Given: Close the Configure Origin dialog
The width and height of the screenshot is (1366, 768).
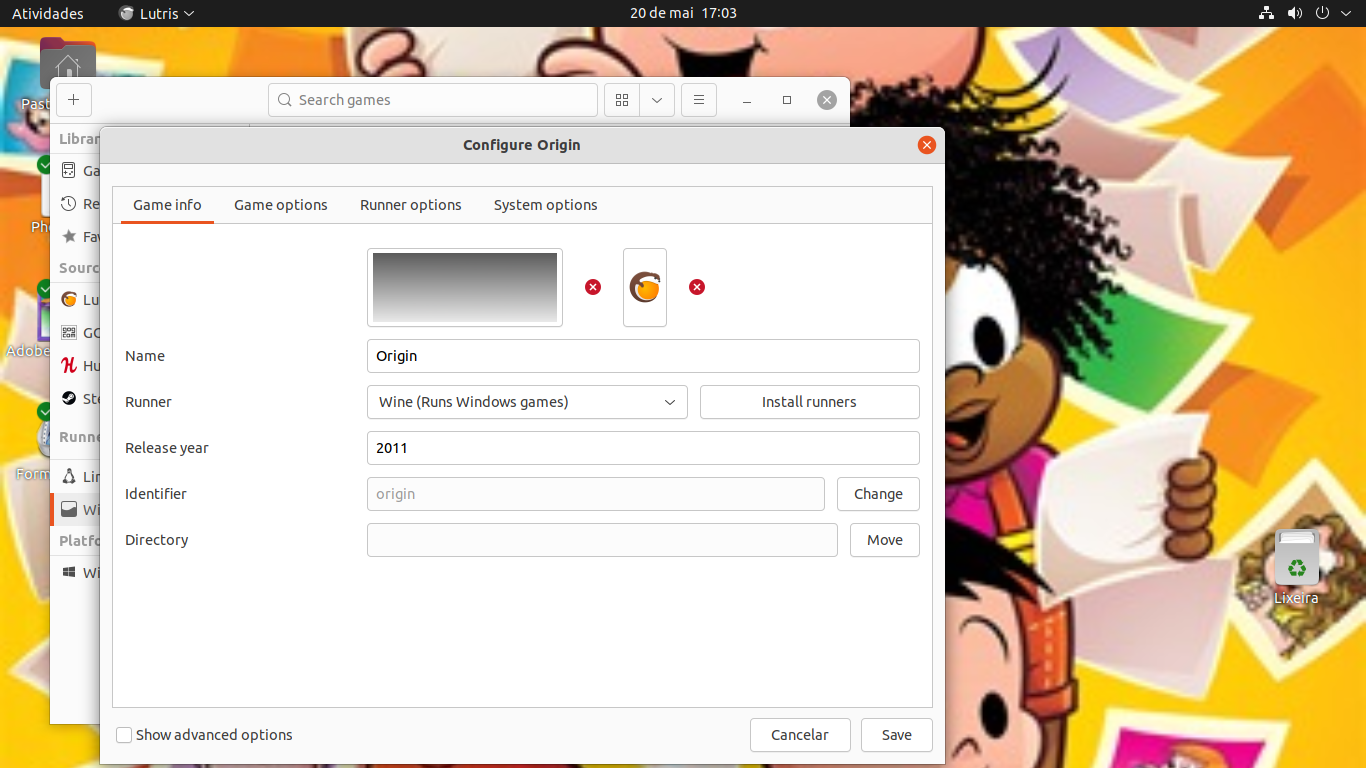Looking at the screenshot, I should tap(927, 145).
